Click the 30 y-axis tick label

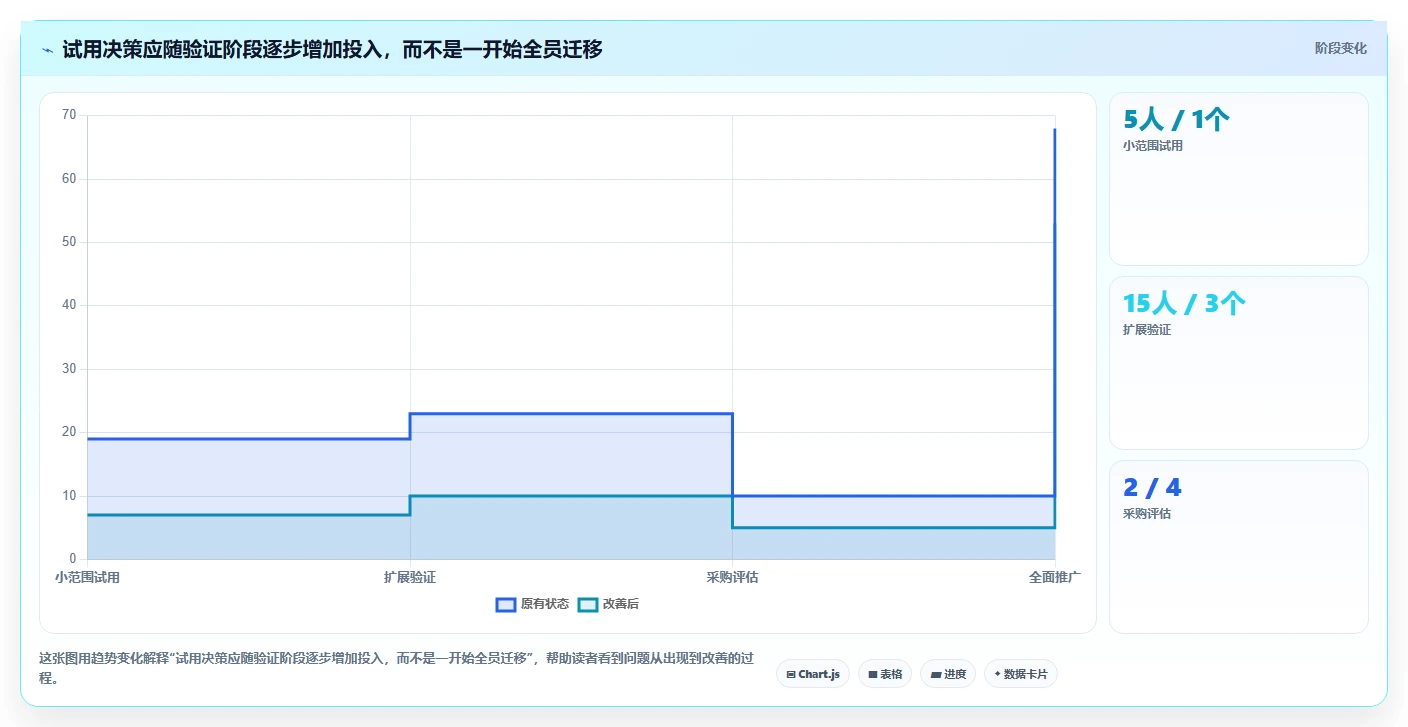pos(69,369)
